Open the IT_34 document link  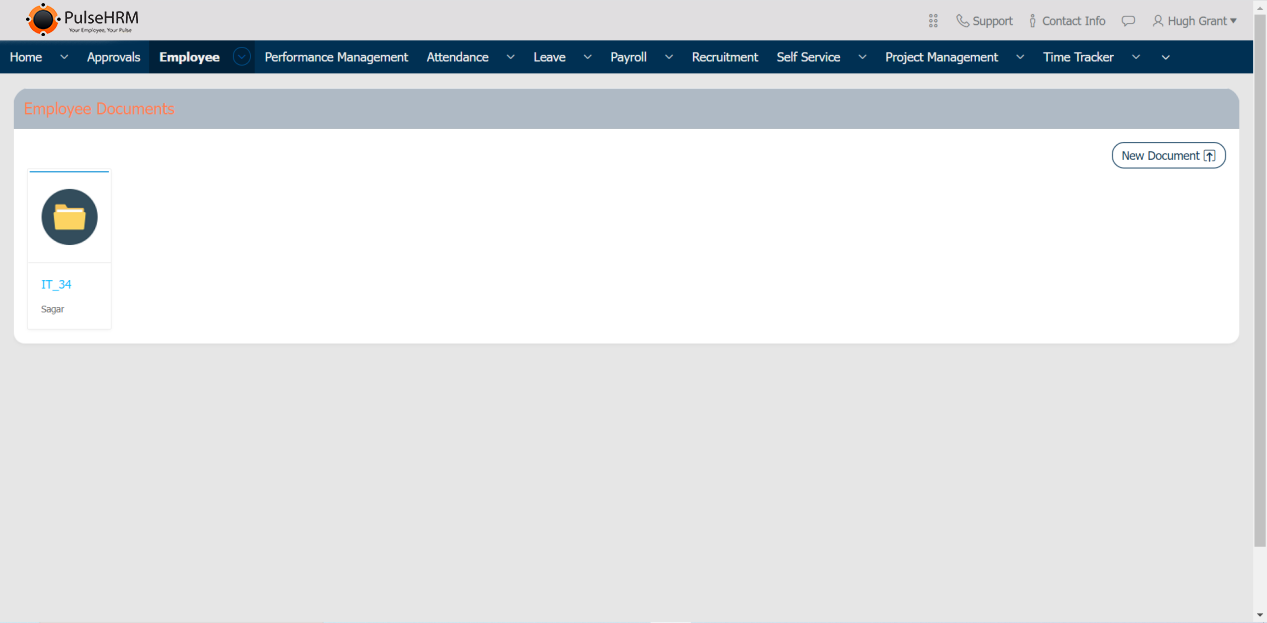point(56,285)
